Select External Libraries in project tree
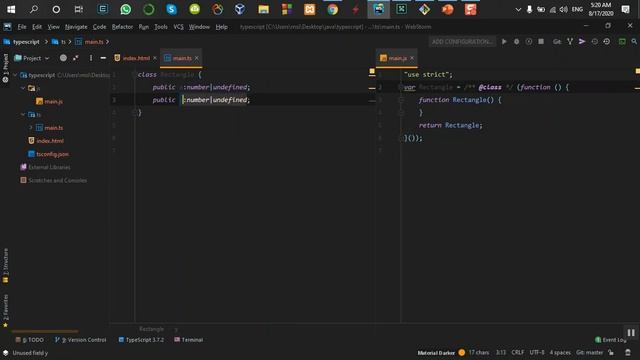 45,167
